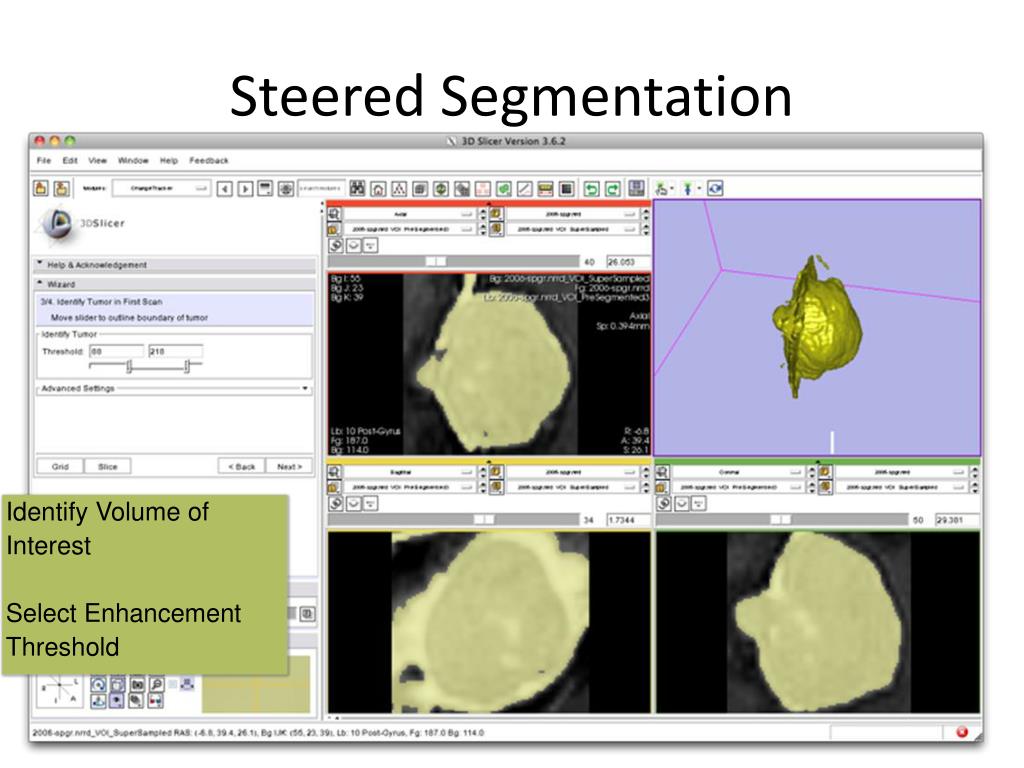Click the < Back wizard button
The height and width of the screenshot is (768, 1024).
(242, 466)
